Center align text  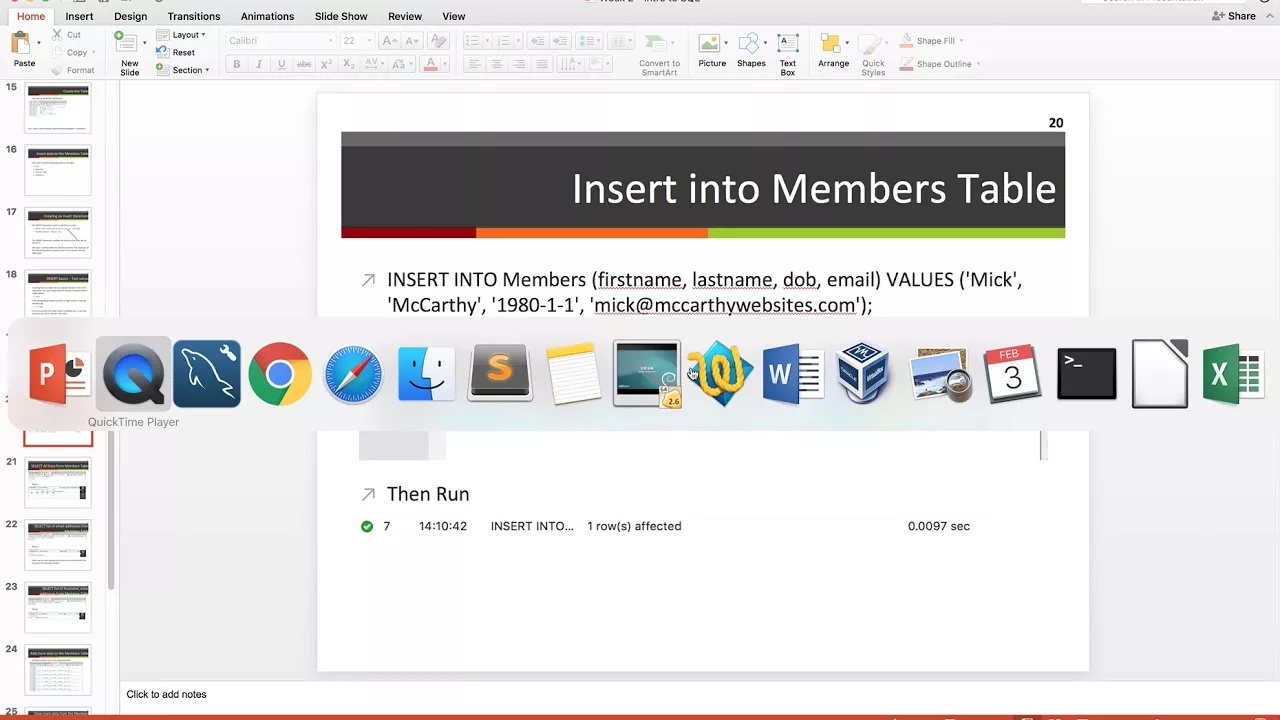[x=496, y=64]
